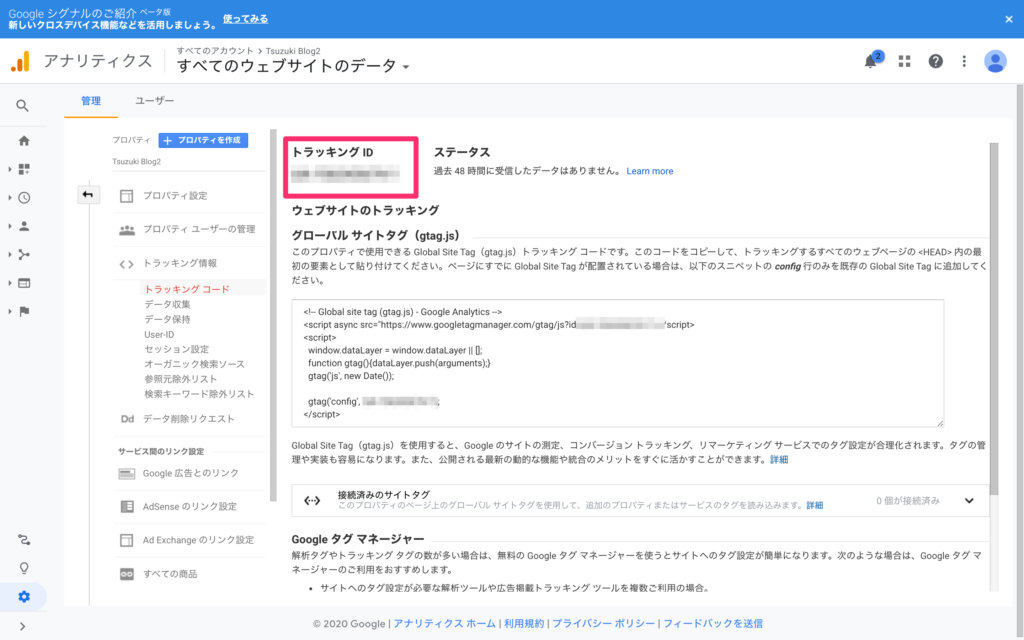Expand the Behavior section arrow
The height and width of the screenshot is (640, 1024).
pos(10,283)
